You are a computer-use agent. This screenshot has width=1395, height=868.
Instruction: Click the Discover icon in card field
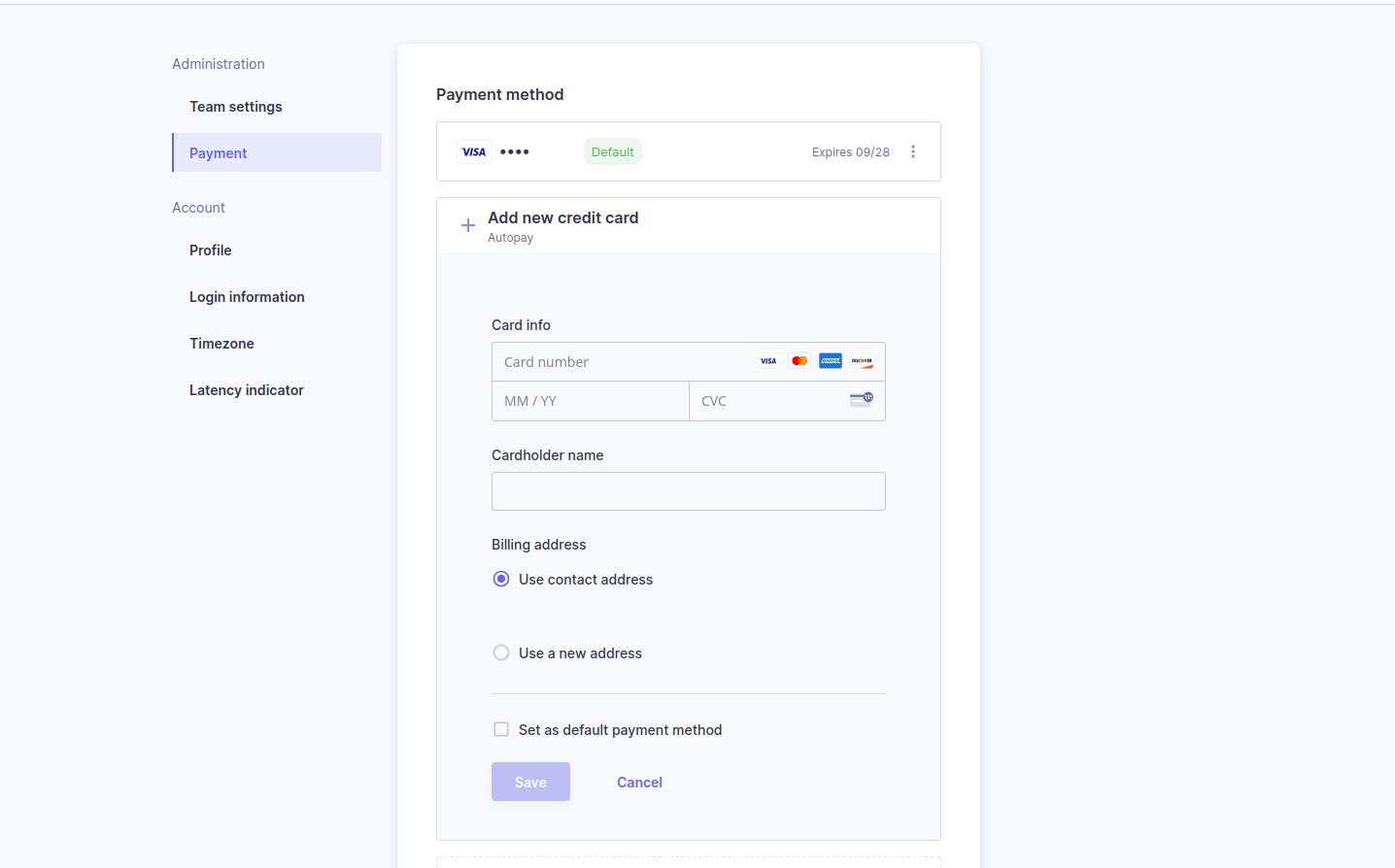(x=862, y=361)
